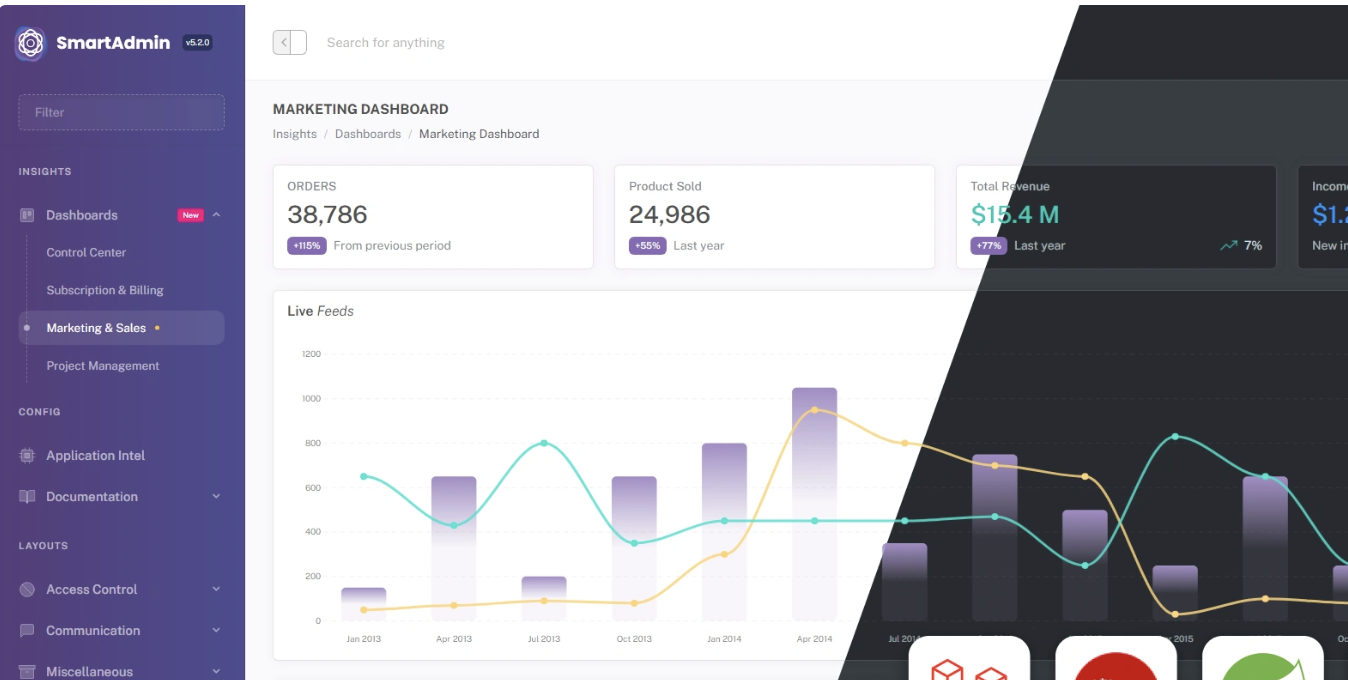Viewport: 1348px width, 680px height.
Task: Click the Marketing Dashboard breadcrumb
Action: (479, 134)
